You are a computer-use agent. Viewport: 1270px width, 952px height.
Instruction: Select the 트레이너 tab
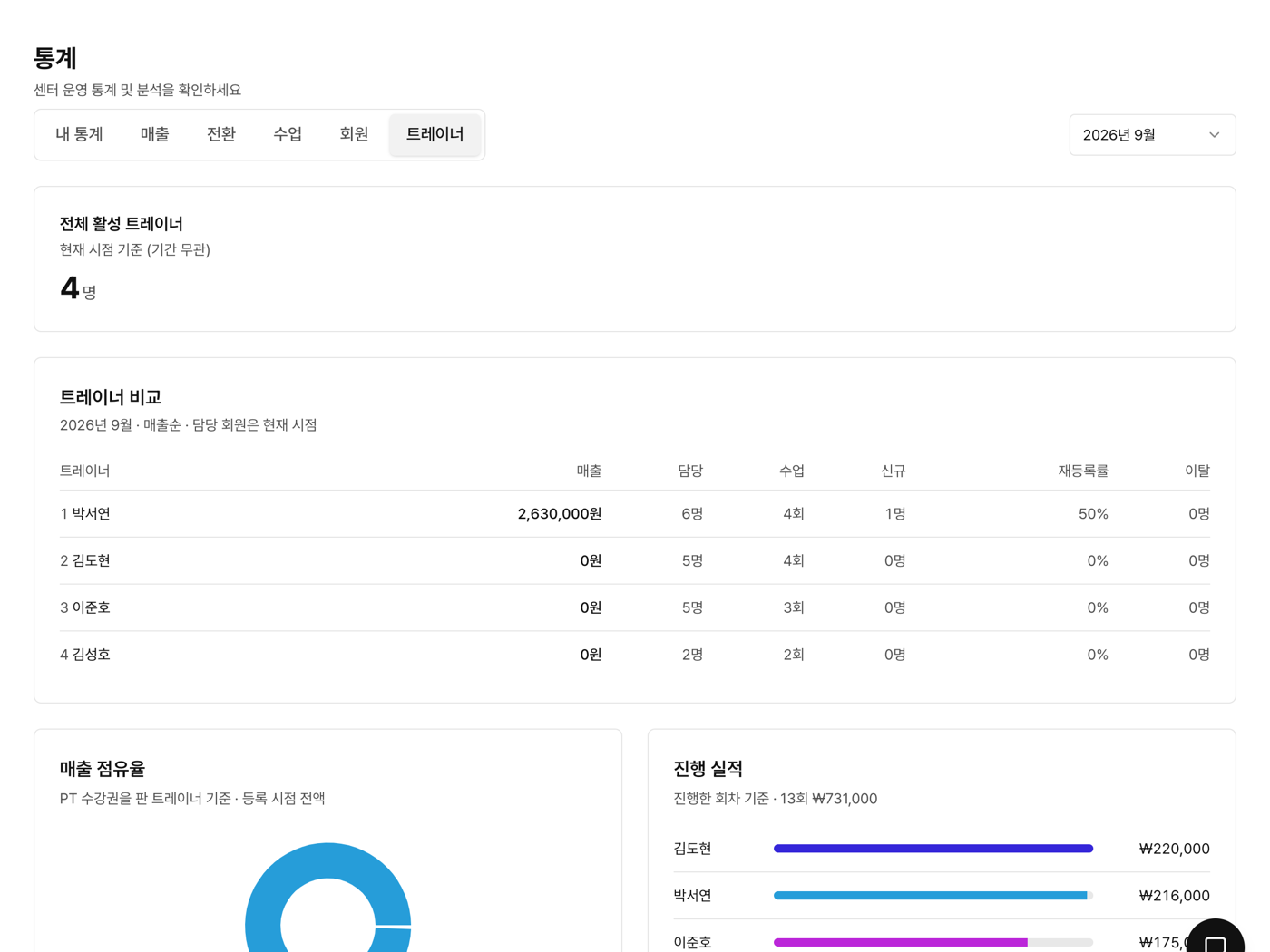point(435,135)
